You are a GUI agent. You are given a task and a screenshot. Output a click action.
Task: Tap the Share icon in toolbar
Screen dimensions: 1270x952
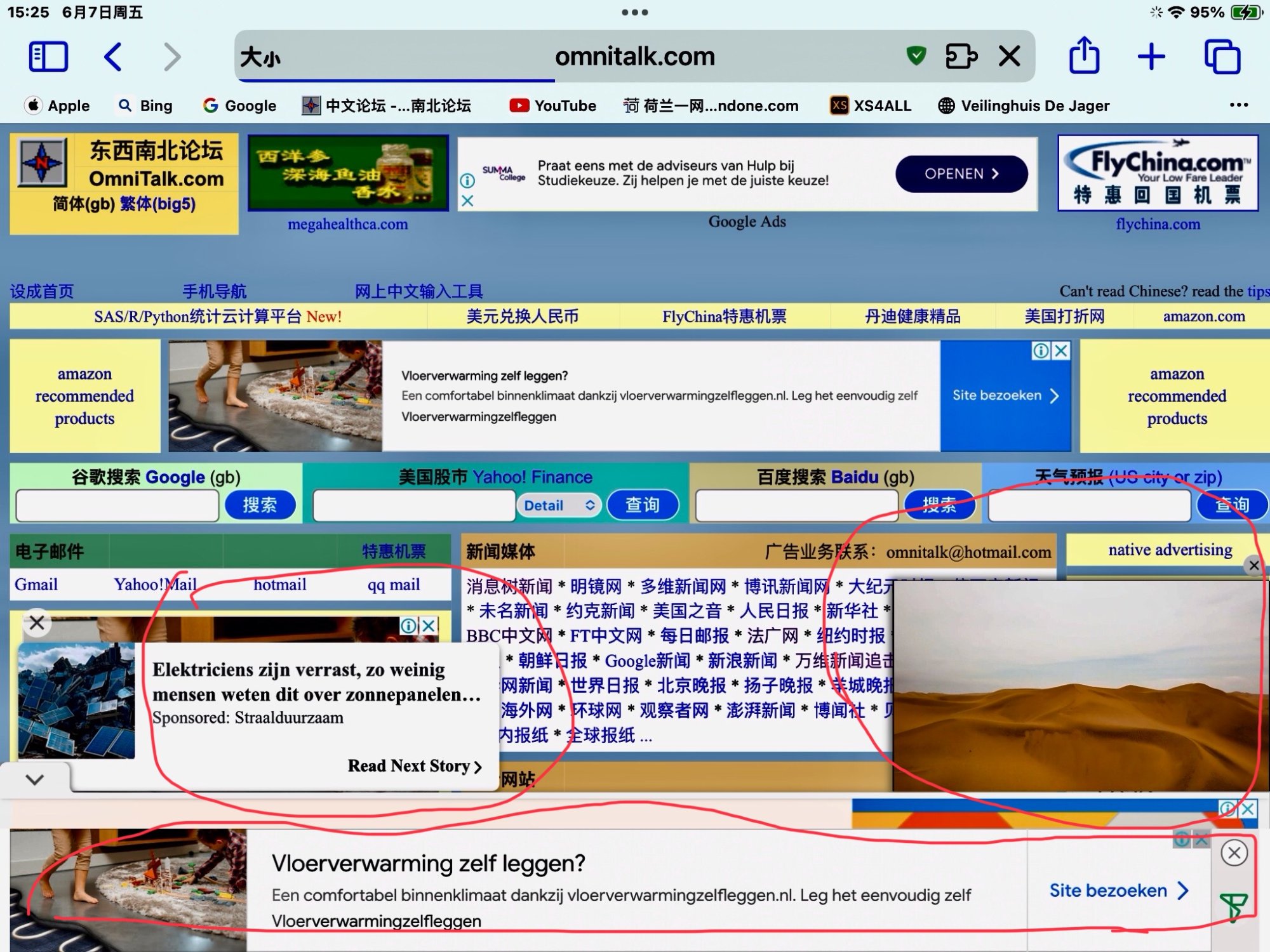(x=1084, y=56)
